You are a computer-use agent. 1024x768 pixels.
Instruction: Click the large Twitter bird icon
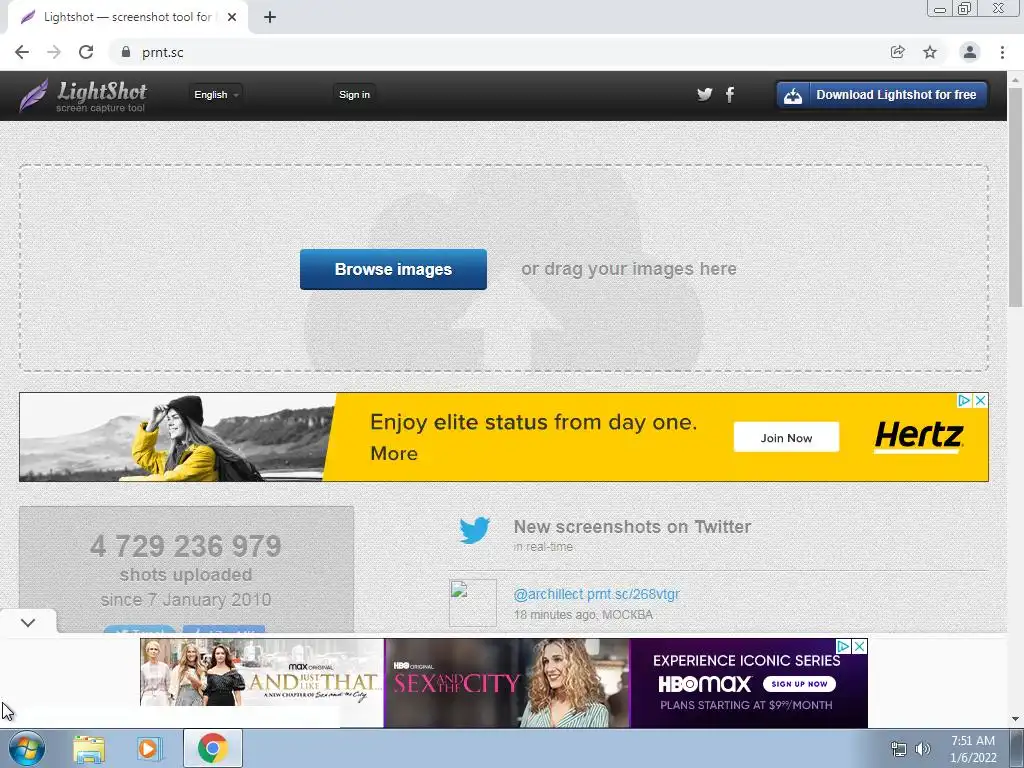coord(475,530)
